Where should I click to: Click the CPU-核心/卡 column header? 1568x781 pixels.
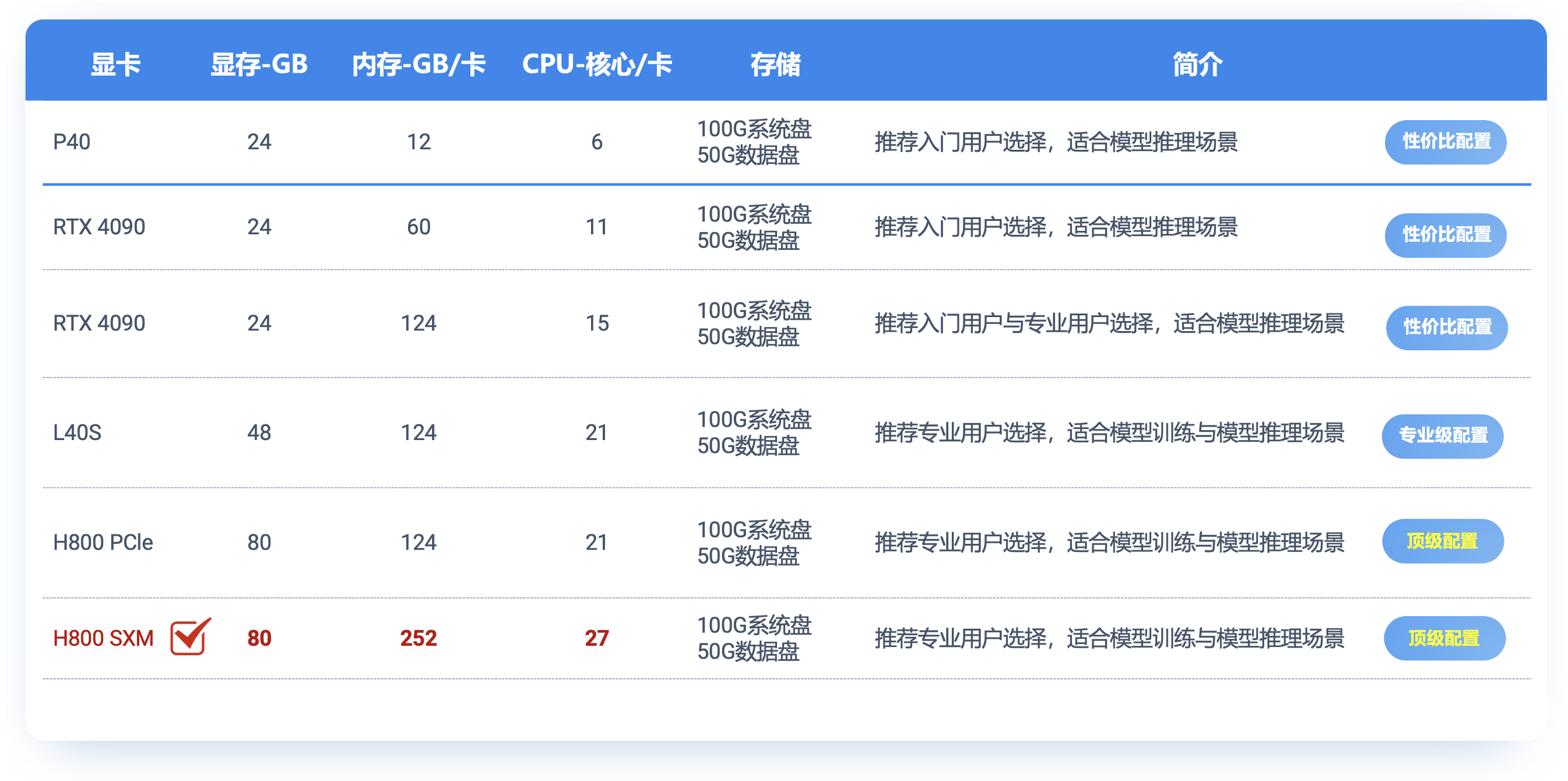point(597,64)
